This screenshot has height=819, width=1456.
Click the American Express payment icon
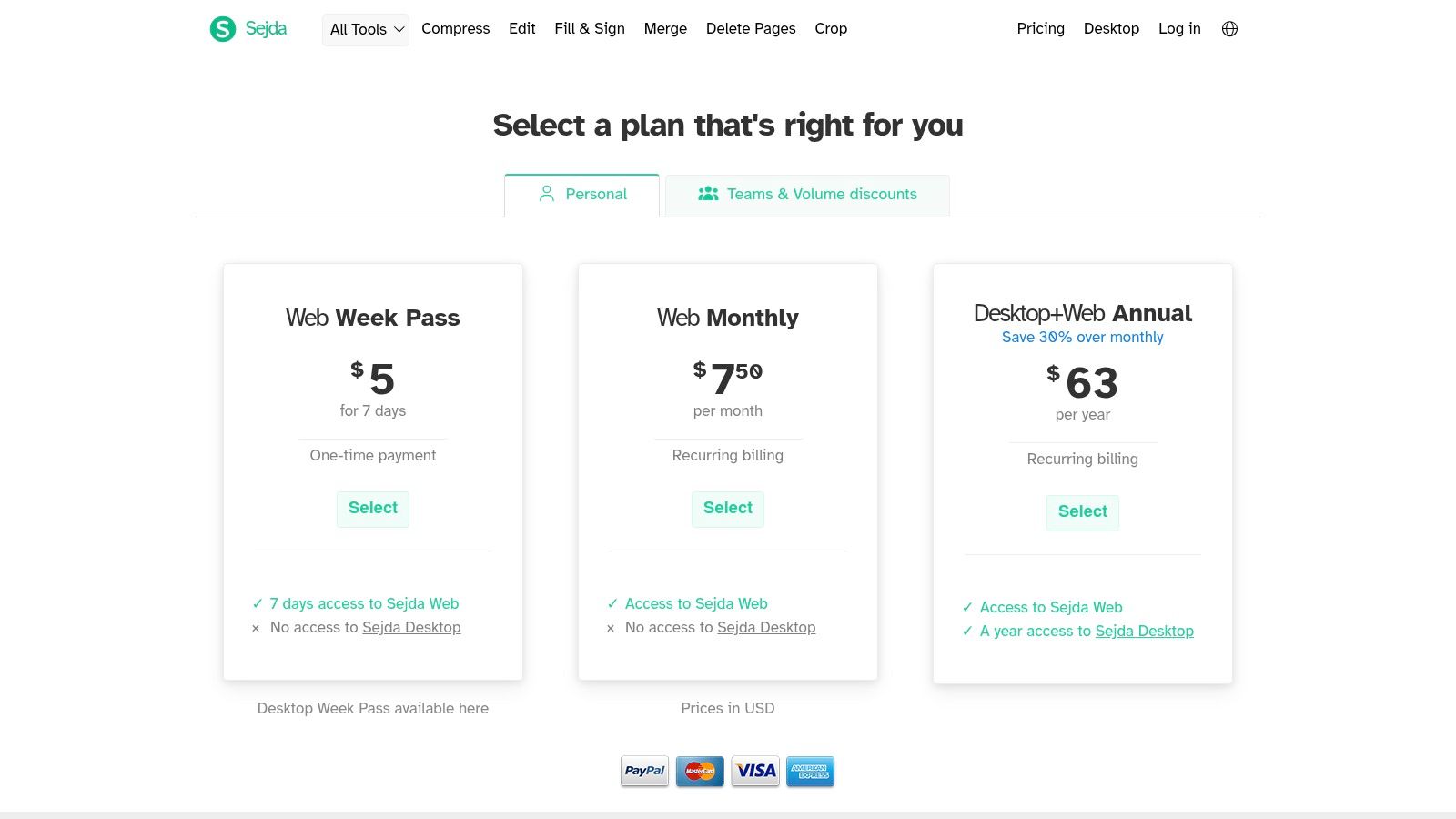(x=810, y=771)
